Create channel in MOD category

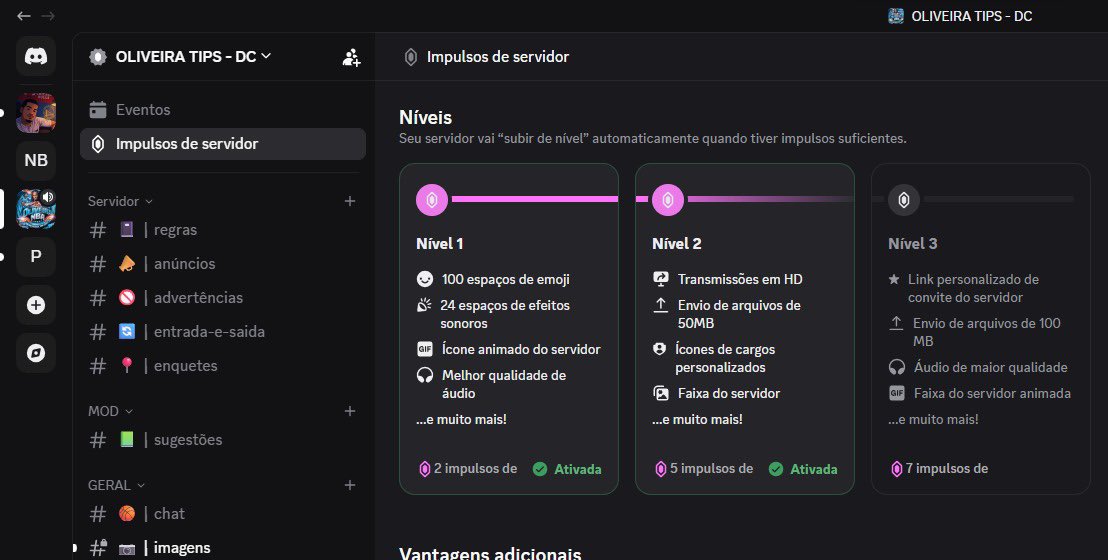coord(350,412)
